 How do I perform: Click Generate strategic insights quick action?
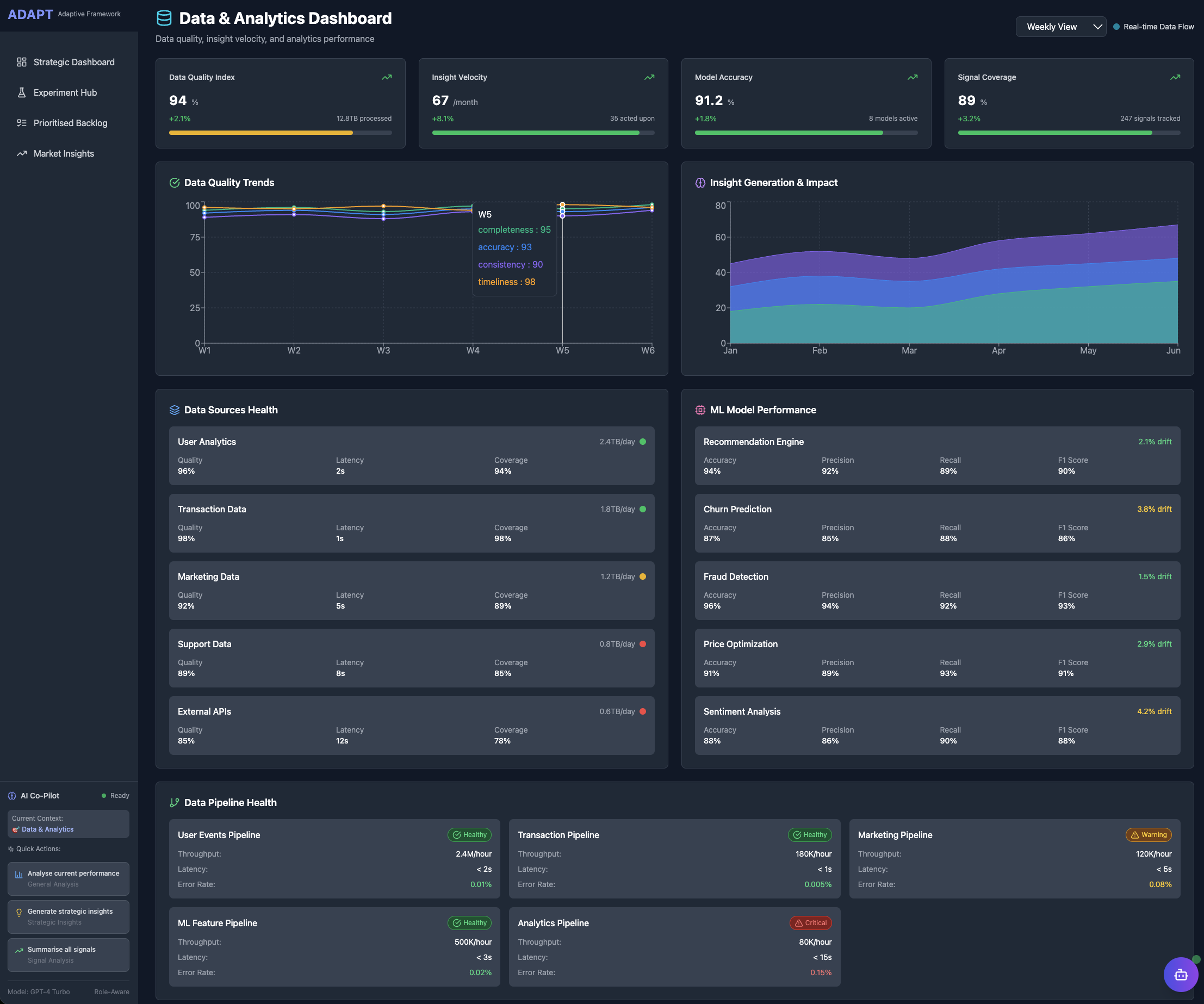click(x=68, y=916)
